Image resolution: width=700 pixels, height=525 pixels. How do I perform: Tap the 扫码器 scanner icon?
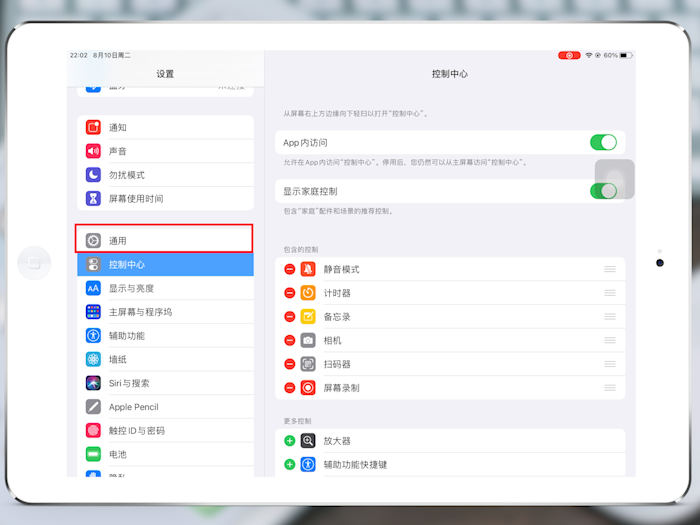coord(308,364)
